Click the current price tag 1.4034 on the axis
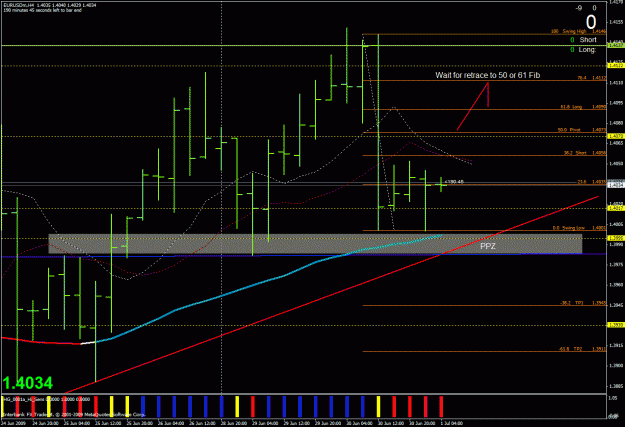The image size is (625, 427). tap(616, 185)
